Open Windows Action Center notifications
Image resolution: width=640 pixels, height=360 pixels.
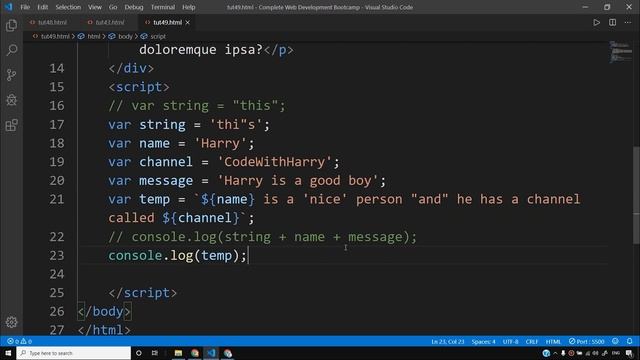[629, 353]
